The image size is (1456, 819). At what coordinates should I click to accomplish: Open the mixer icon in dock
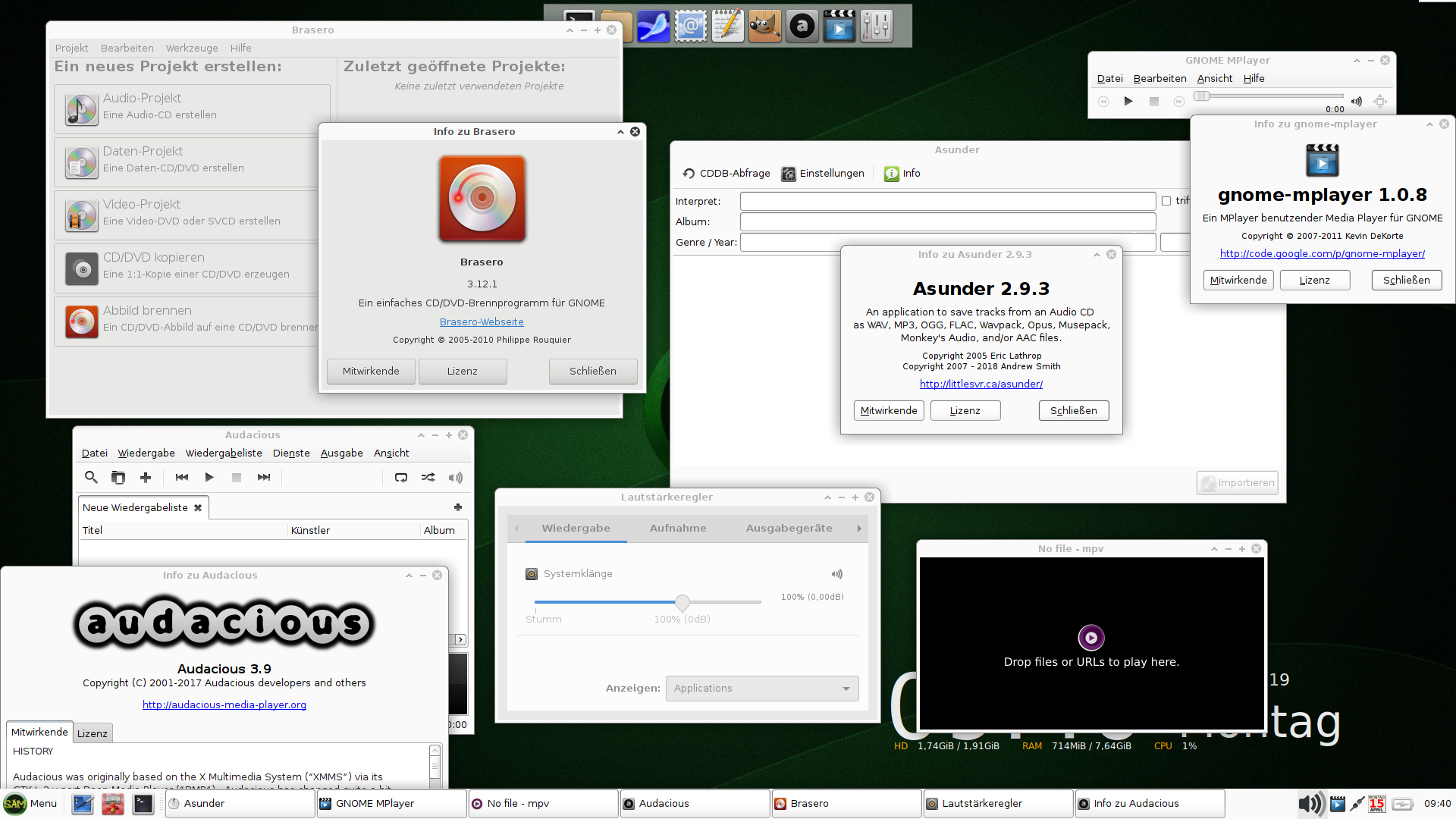point(877,27)
